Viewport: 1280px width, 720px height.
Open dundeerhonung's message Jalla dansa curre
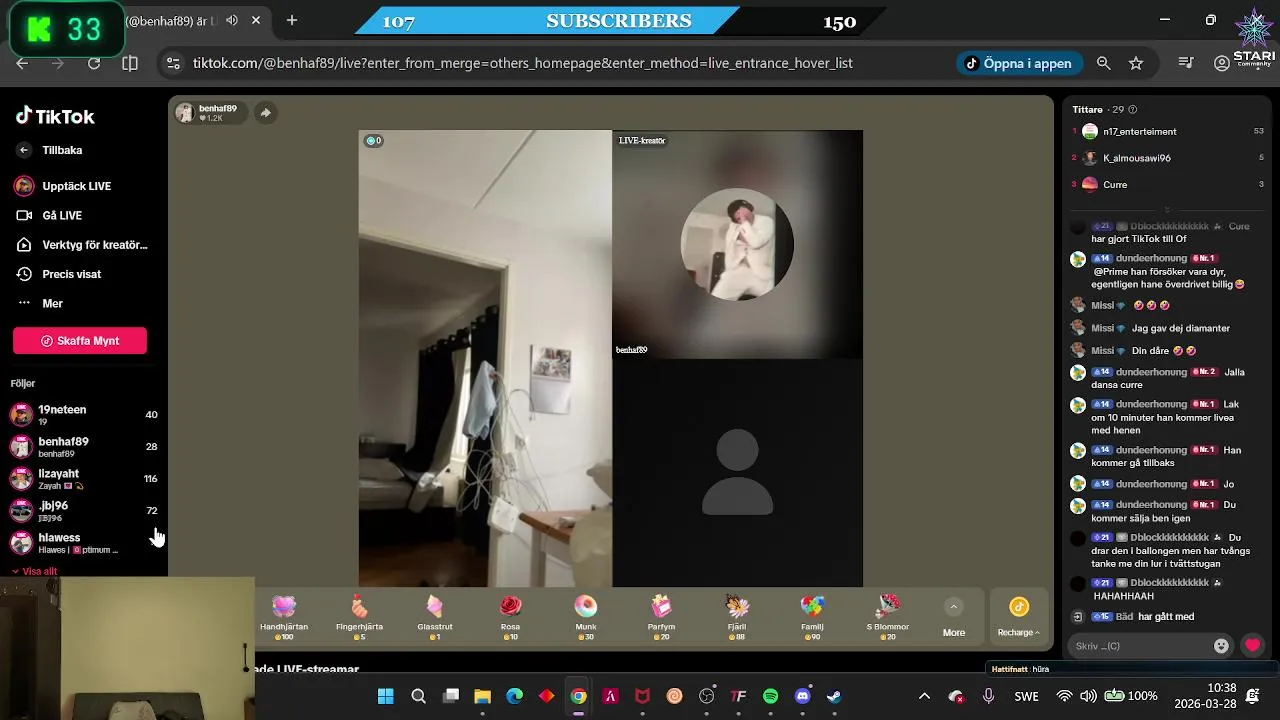tap(1160, 378)
